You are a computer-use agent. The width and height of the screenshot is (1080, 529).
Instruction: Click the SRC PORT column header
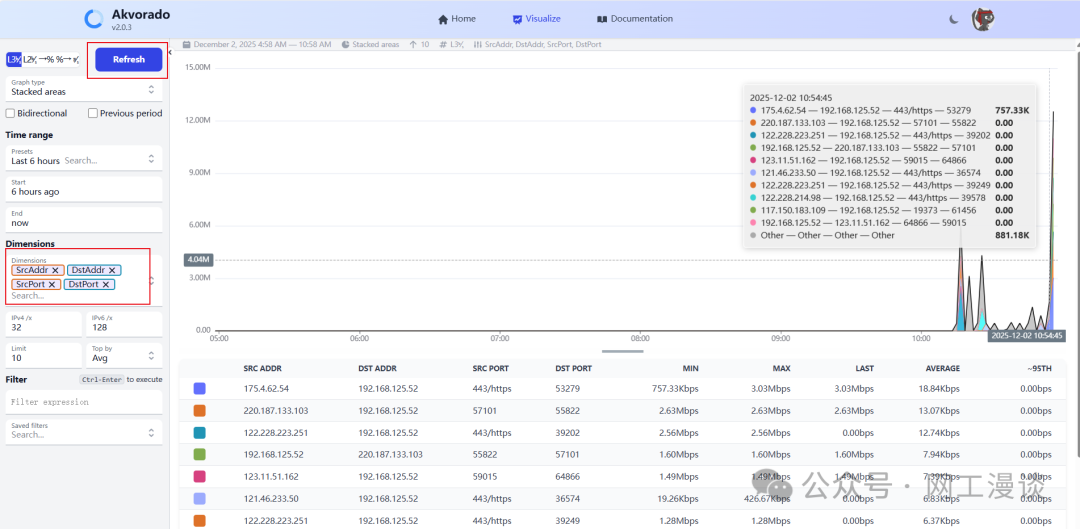[491, 369]
